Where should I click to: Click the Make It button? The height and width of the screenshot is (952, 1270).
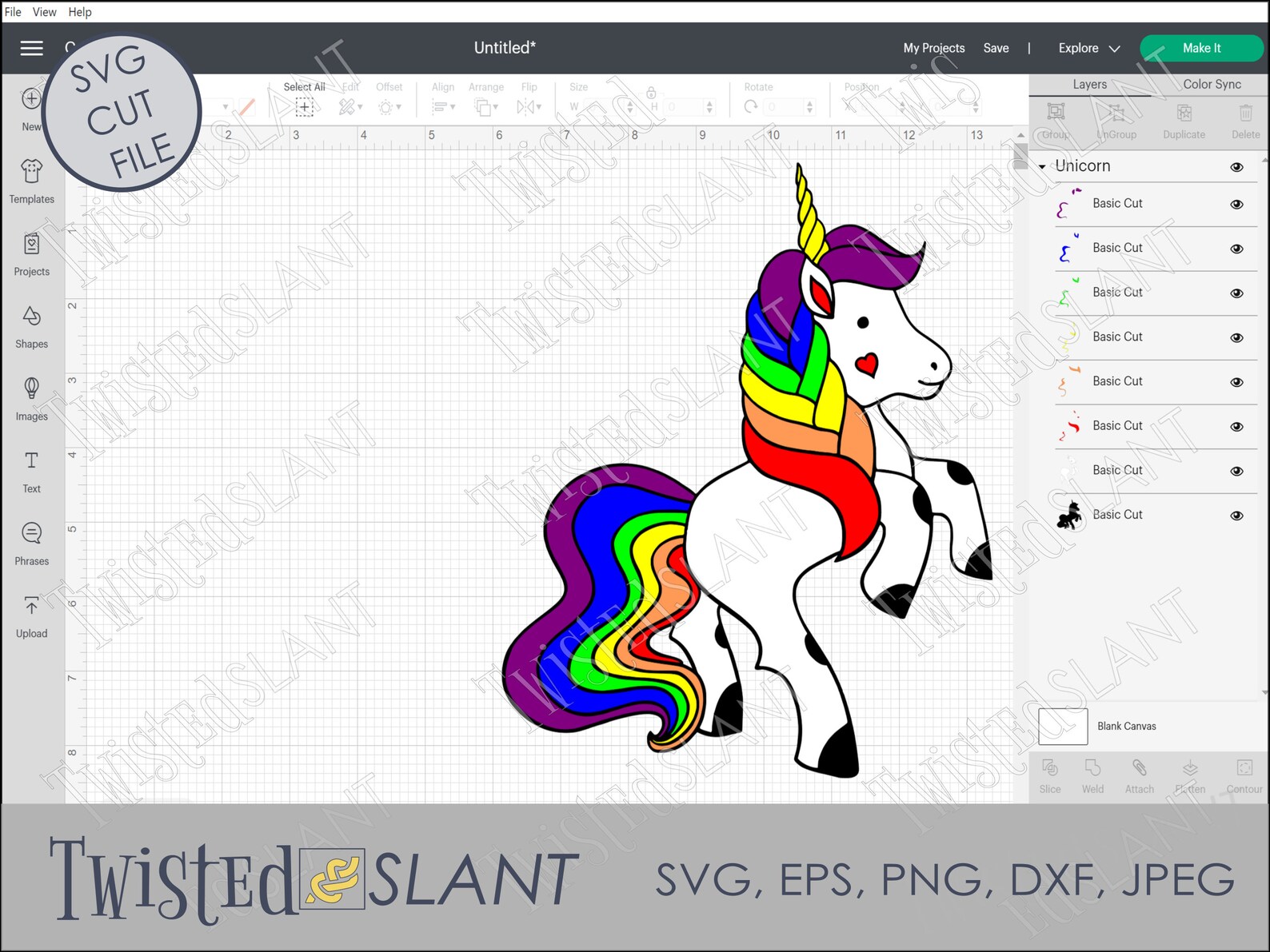click(x=1201, y=48)
